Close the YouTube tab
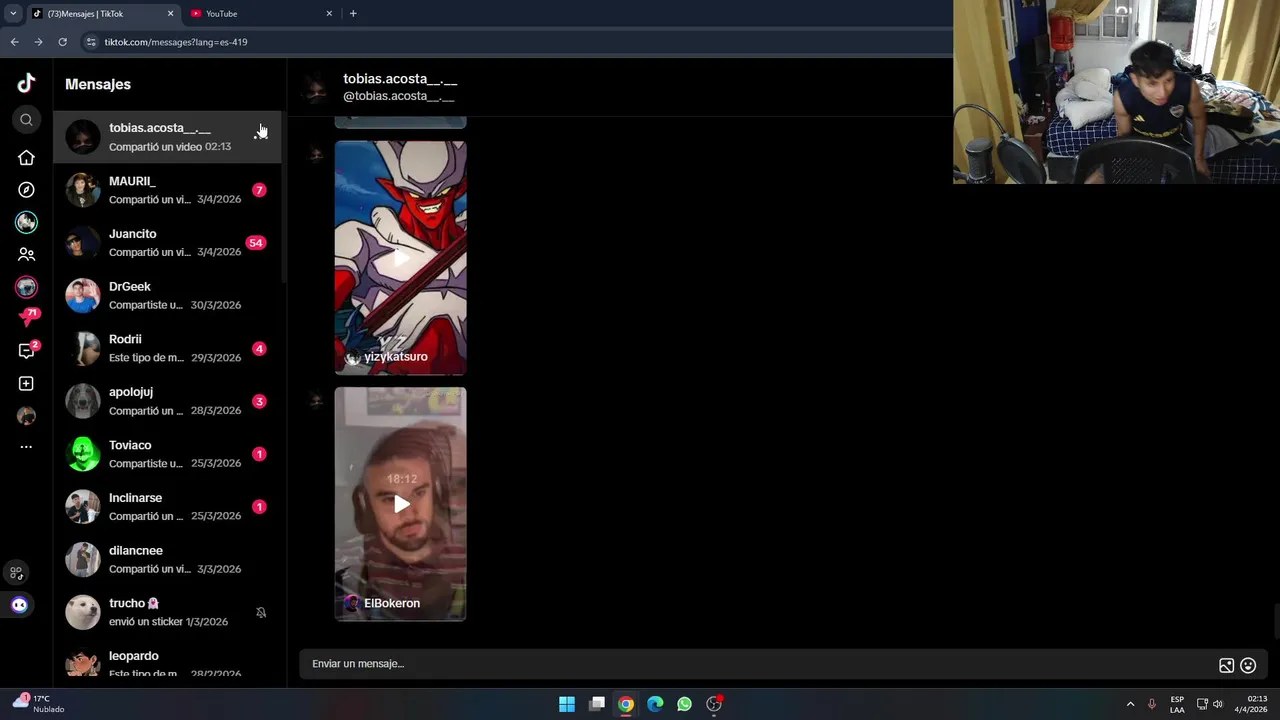The image size is (1280, 720). click(329, 13)
